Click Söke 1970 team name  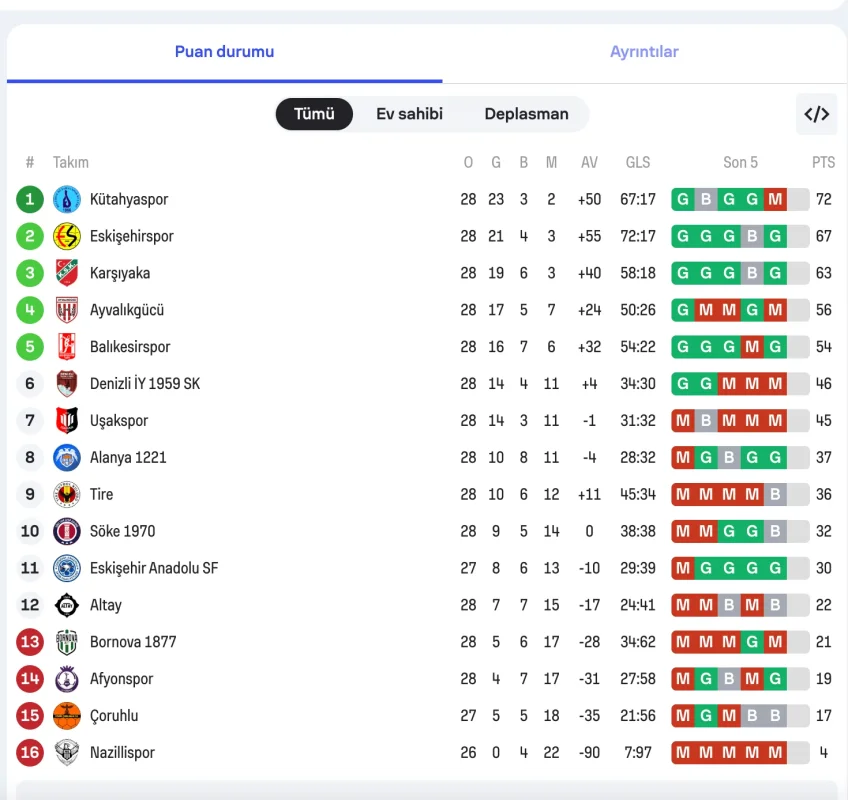[122, 531]
